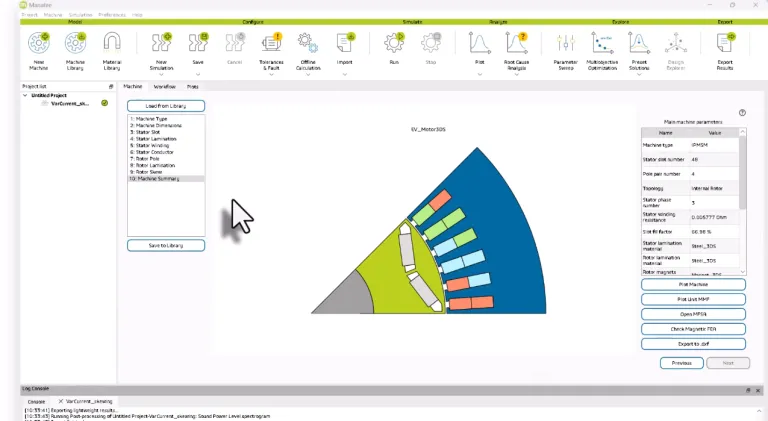This screenshot has width=768, height=421.
Task: Expand dropdown under Import
Action: point(345,74)
